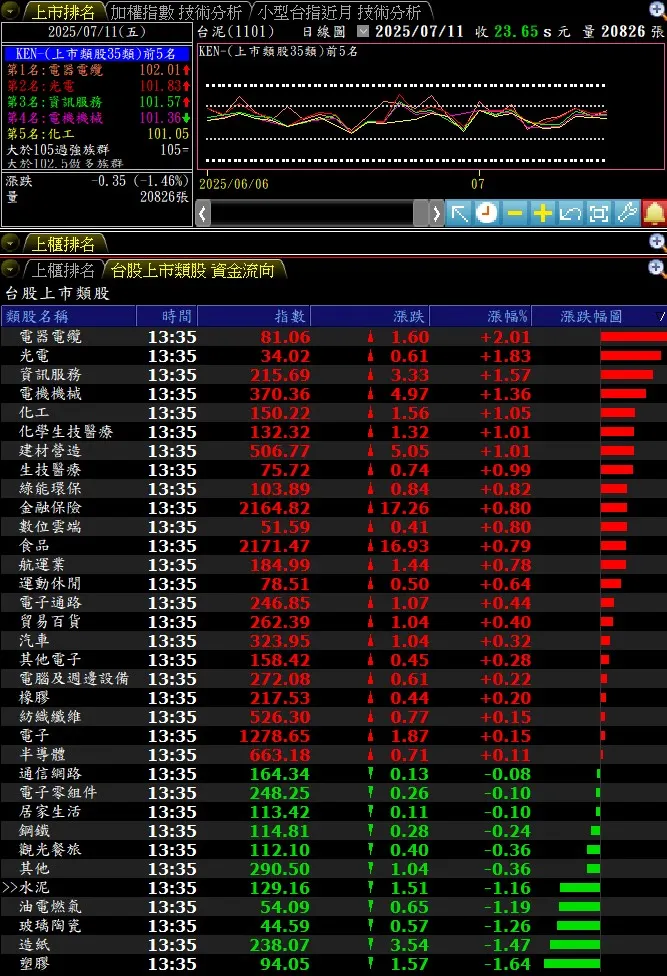Toggle fullscreen frame icon in chart toolbar
667x976 pixels.
[599, 214]
